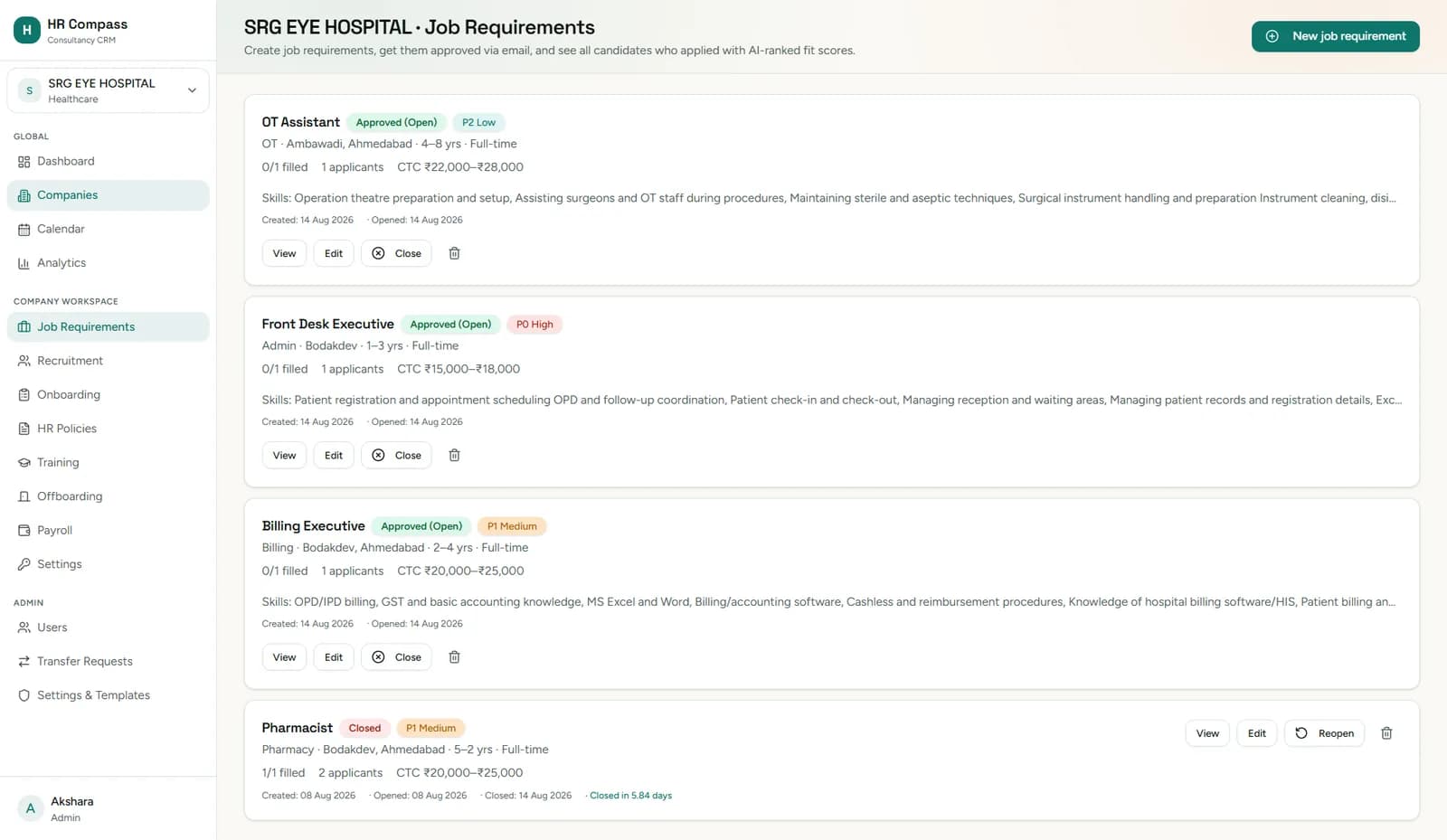This screenshot has width=1447, height=840.
Task: Open Dashboard in the sidebar
Action: (108, 161)
